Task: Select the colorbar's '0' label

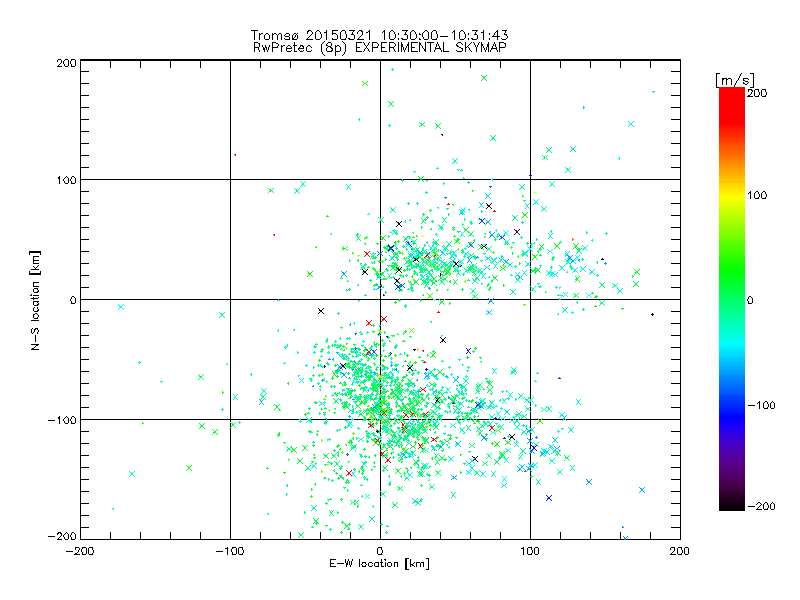Action: 750,300
